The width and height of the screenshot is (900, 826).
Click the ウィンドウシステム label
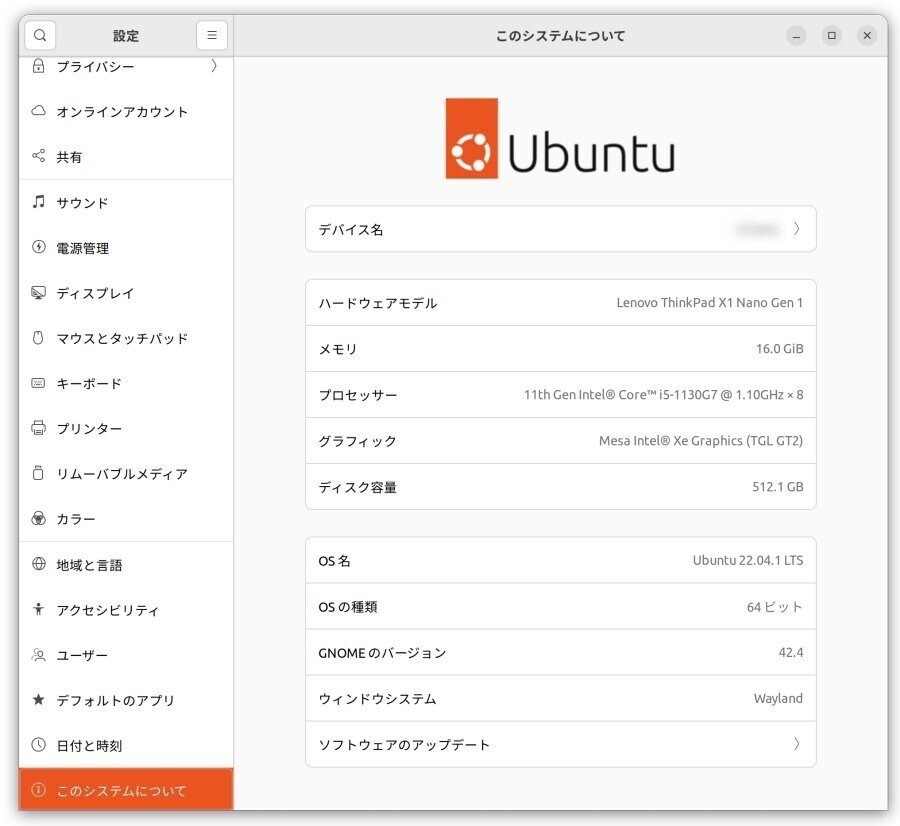pyautogui.click(x=377, y=699)
